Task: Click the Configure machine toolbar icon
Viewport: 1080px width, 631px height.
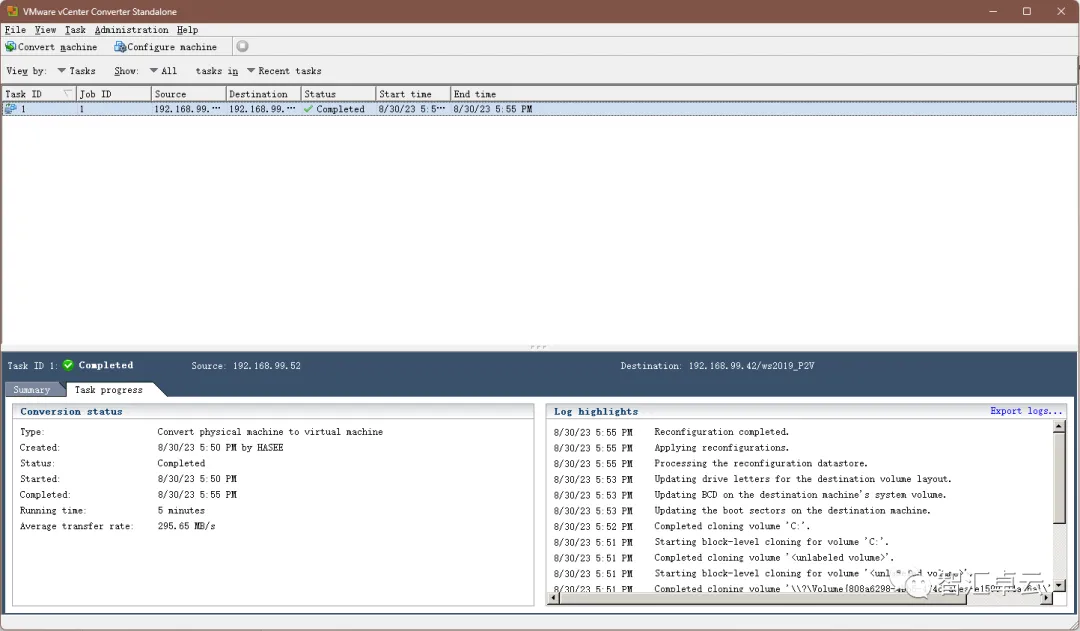Action: (x=120, y=47)
